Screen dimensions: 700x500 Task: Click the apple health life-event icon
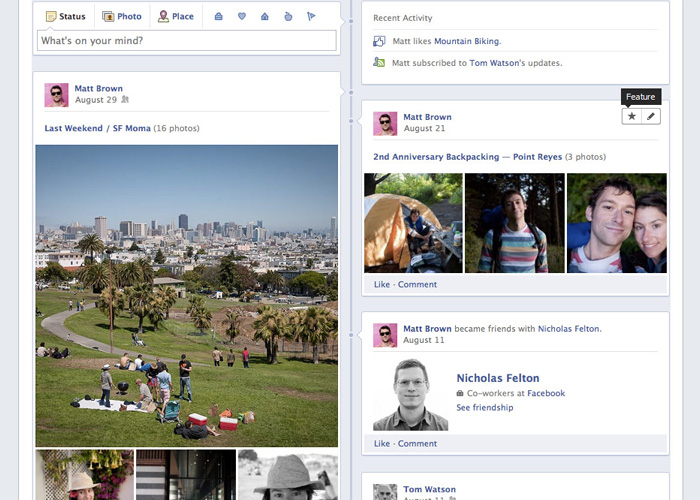288,17
